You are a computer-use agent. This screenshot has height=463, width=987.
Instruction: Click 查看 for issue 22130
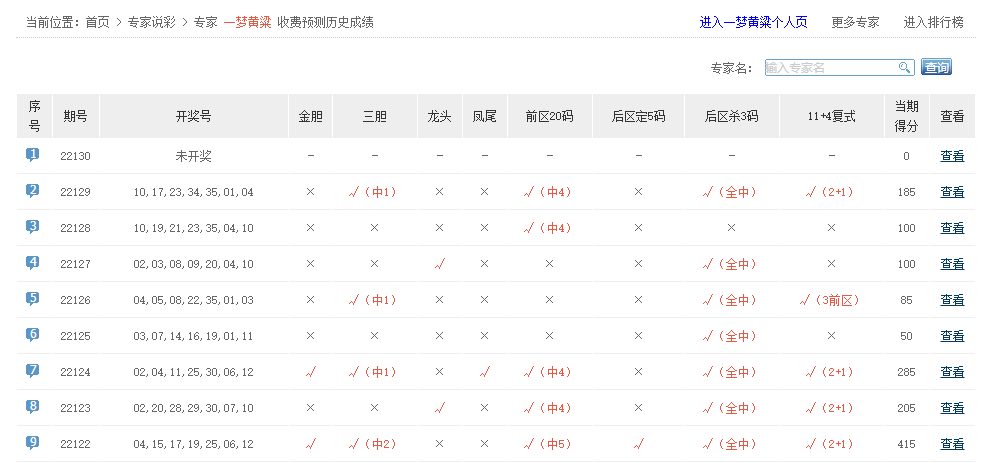click(952, 156)
